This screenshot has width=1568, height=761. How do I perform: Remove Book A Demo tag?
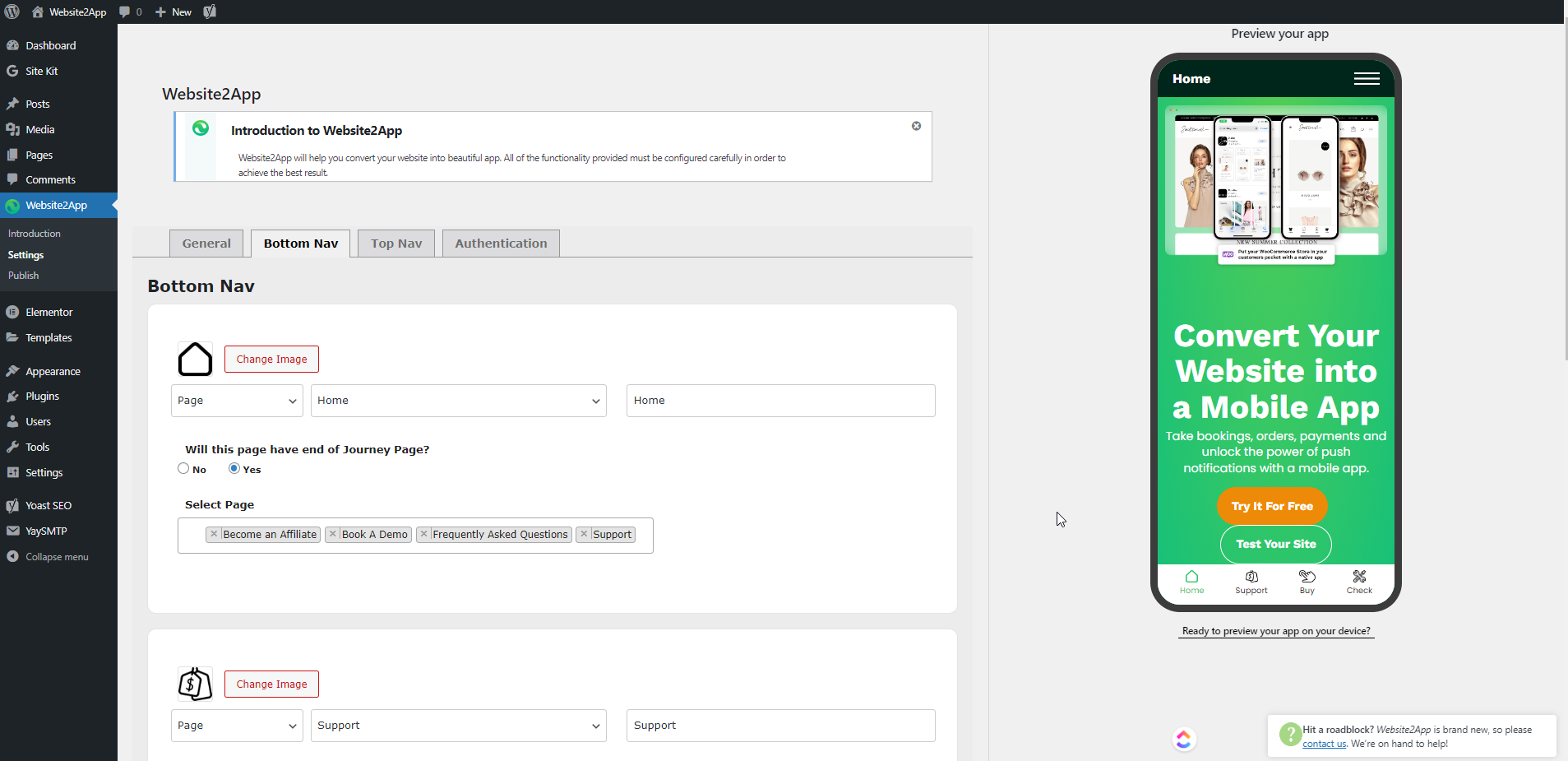(332, 534)
